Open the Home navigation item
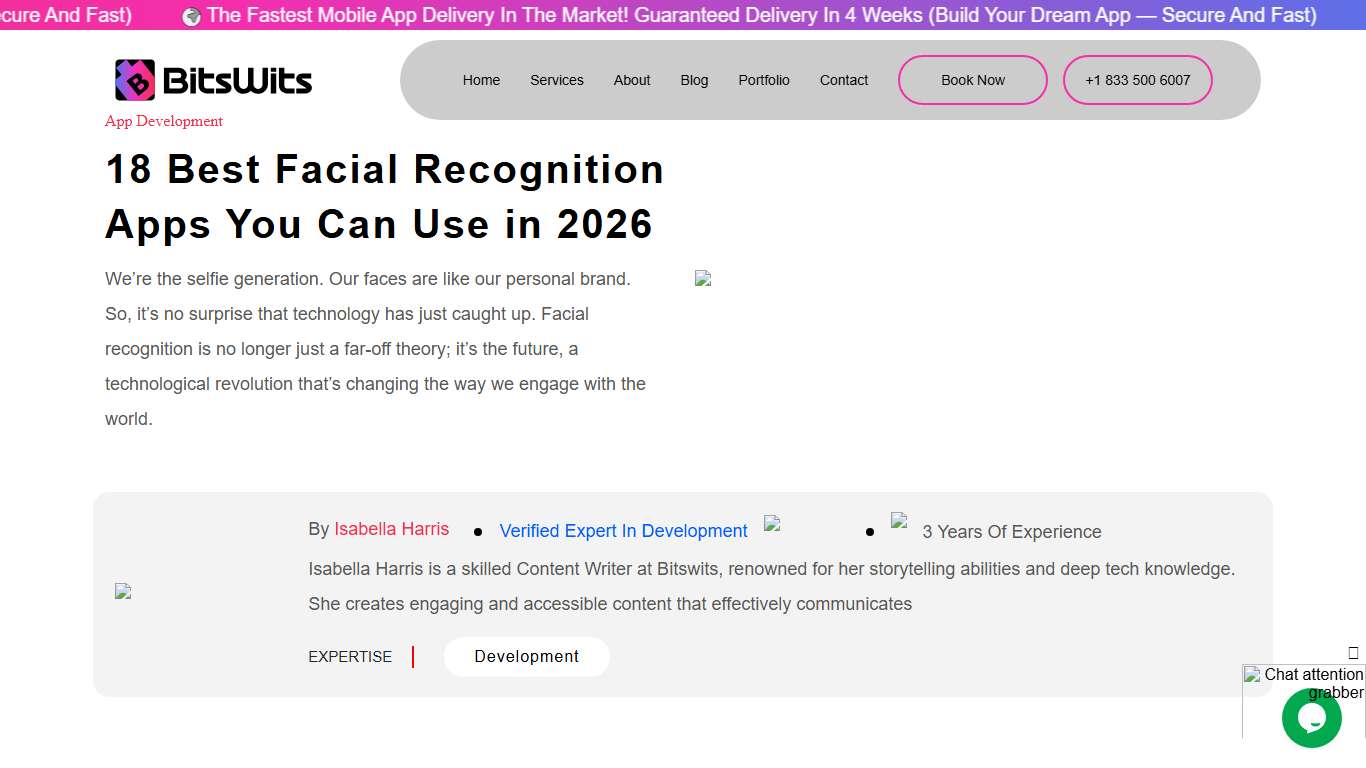The width and height of the screenshot is (1366, 768). pos(481,80)
